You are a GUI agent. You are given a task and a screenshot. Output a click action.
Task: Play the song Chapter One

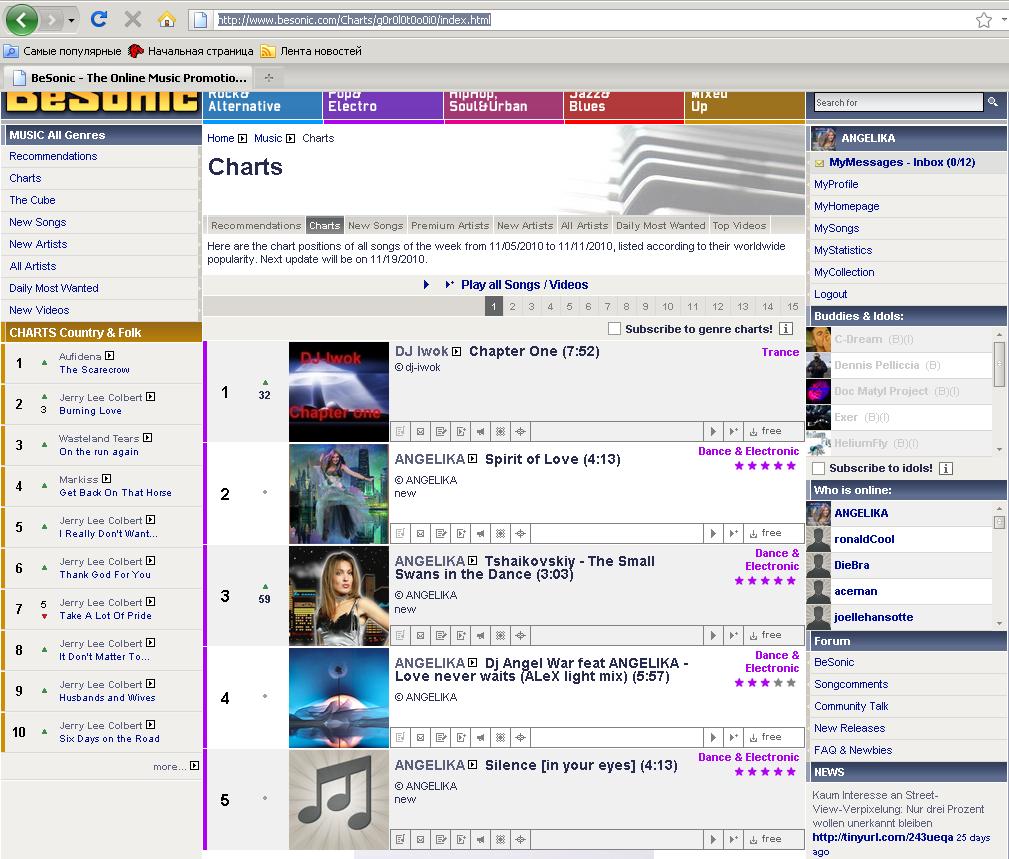tap(712, 431)
